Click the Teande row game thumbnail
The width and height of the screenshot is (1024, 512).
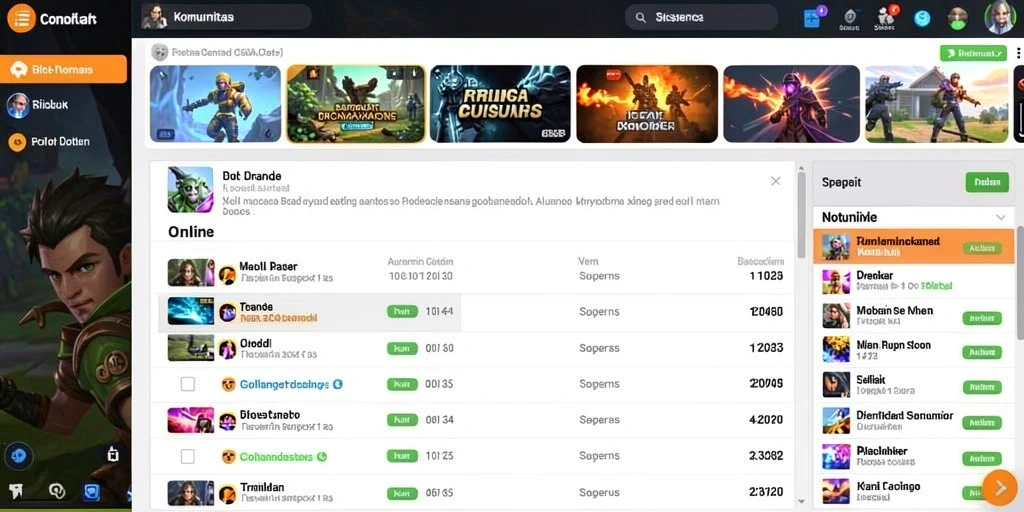click(191, 311)
